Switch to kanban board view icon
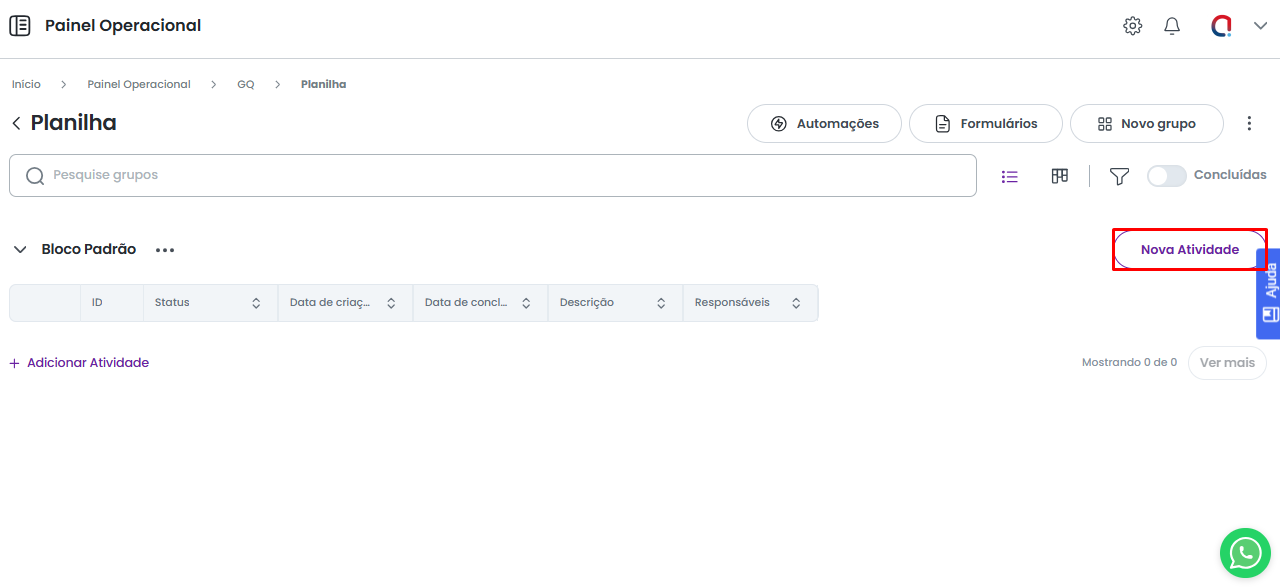 coord(1060,176)
